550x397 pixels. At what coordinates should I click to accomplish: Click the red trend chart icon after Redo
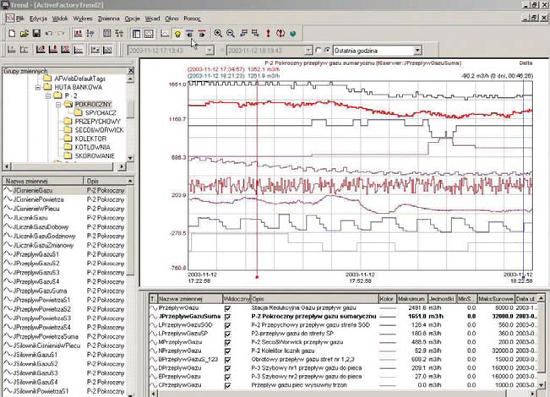tap(78, 33)
